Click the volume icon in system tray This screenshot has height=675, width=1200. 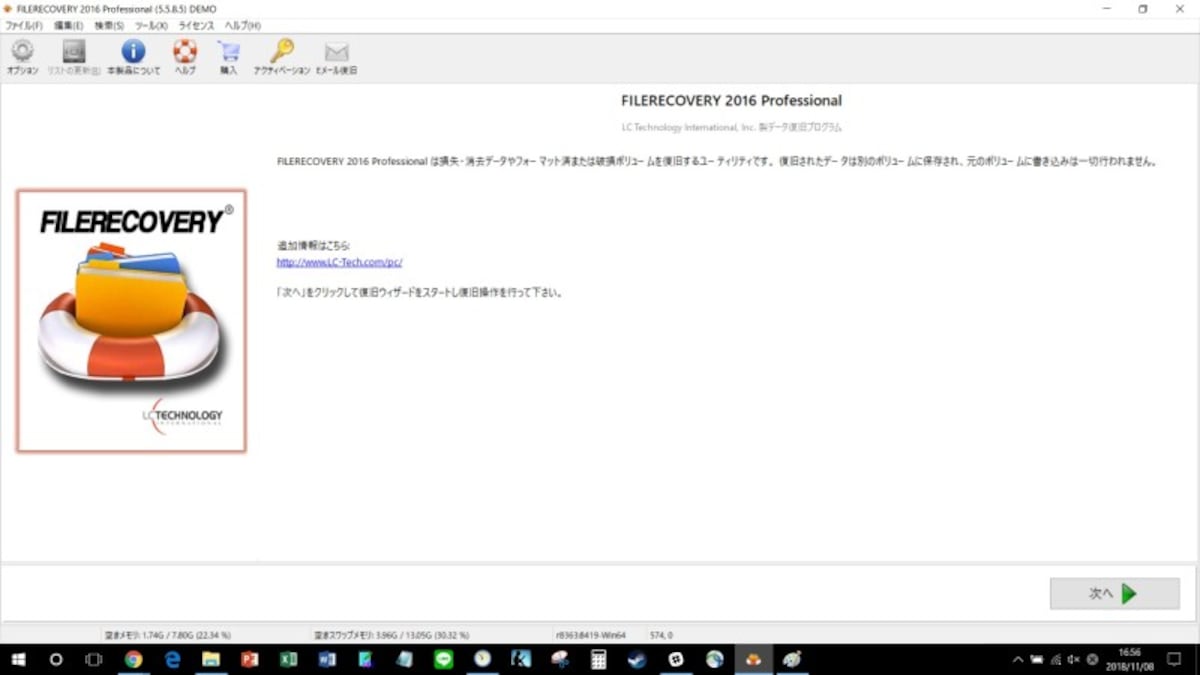pos(1074,660)
